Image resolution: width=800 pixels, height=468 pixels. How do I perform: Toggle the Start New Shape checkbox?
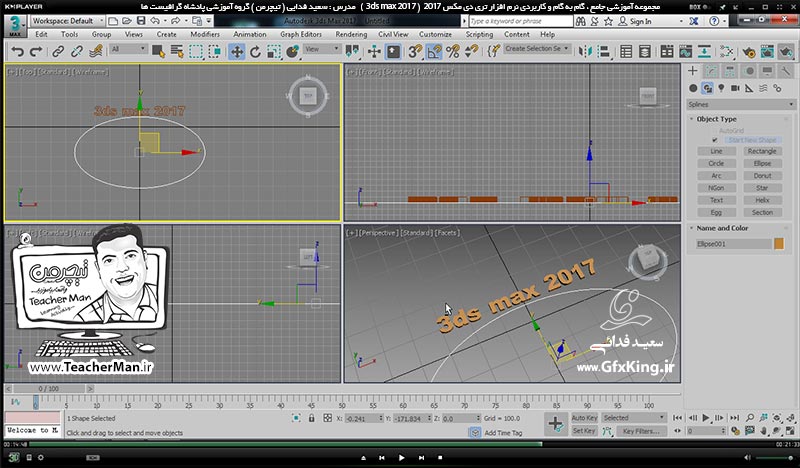click(715, 140)
